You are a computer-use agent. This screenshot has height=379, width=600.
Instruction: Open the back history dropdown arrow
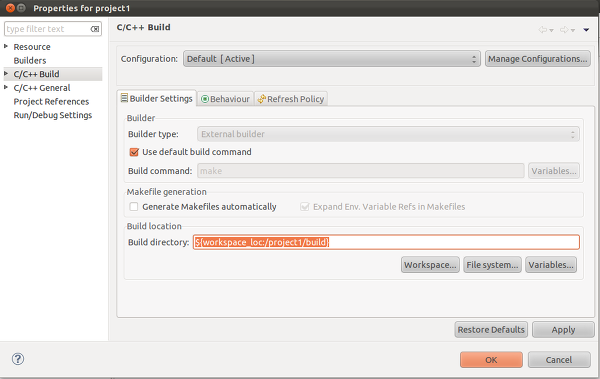[551, 30]
